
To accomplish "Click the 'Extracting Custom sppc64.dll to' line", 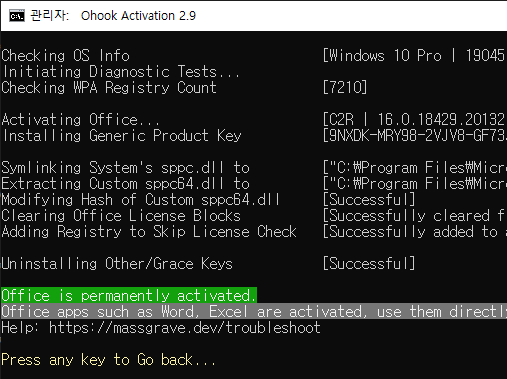I will pos(125,184).
